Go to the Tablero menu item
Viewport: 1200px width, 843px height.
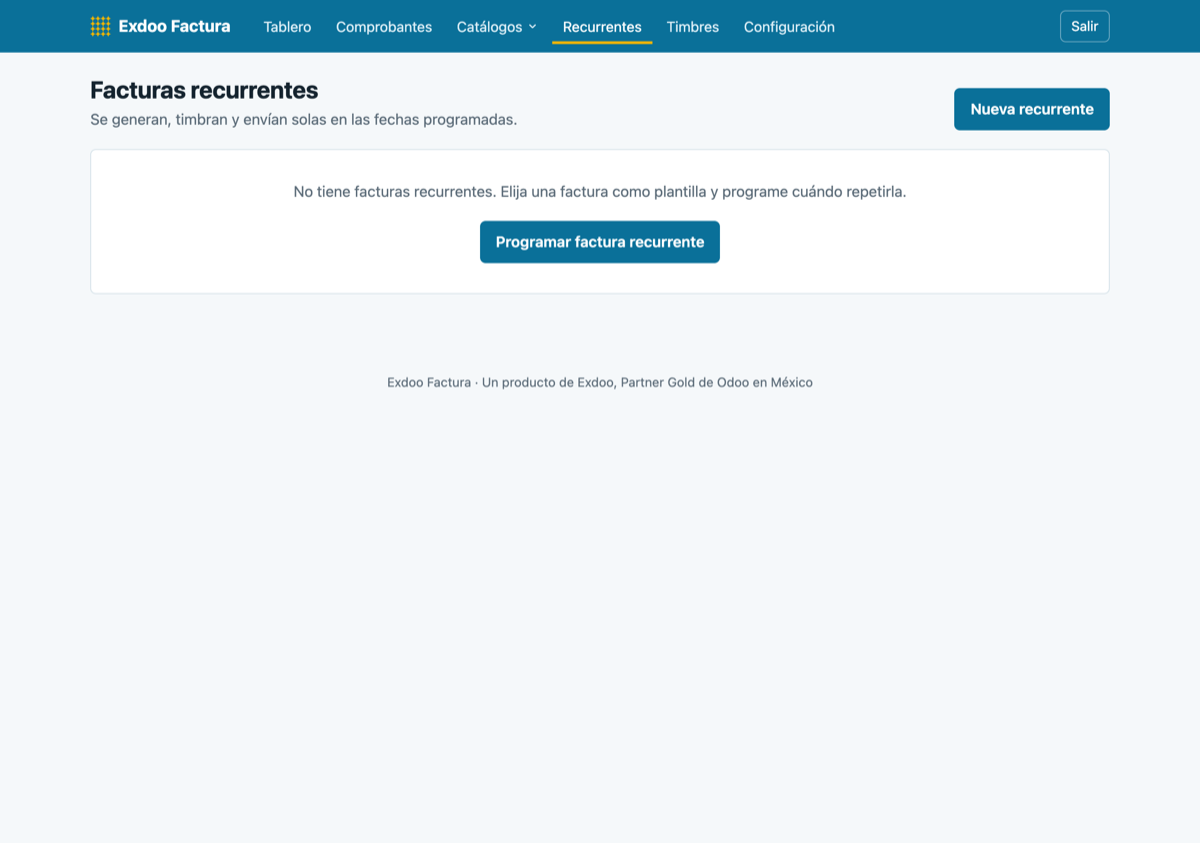point(287,27)
